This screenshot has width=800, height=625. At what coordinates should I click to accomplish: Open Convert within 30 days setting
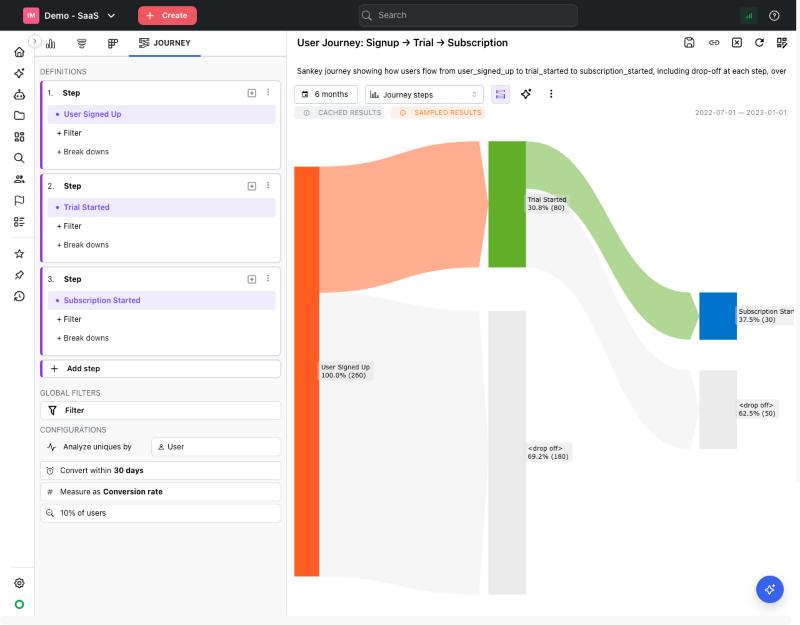coord(160,470)
